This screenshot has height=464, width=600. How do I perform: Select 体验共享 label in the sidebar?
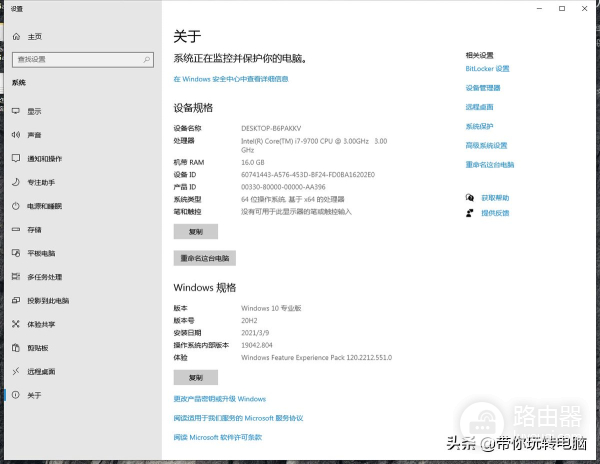coord(41,324)
